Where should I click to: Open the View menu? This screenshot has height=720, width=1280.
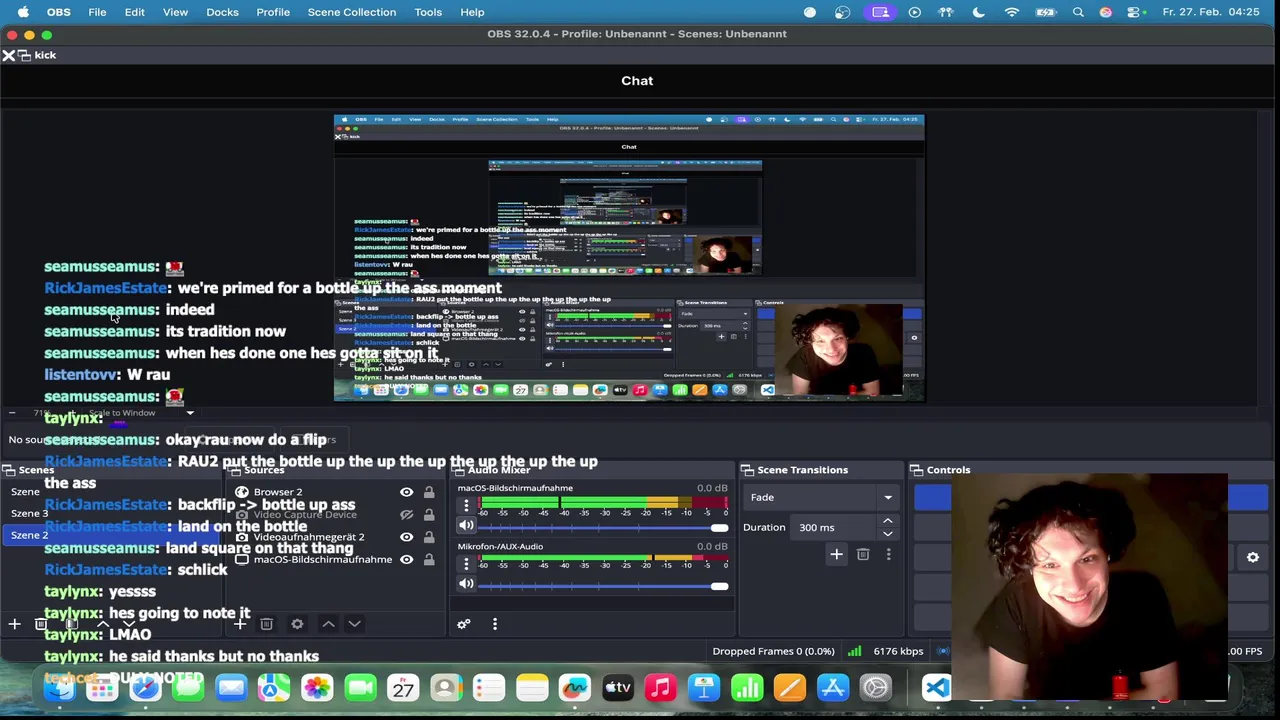click(x=175, y=12)
